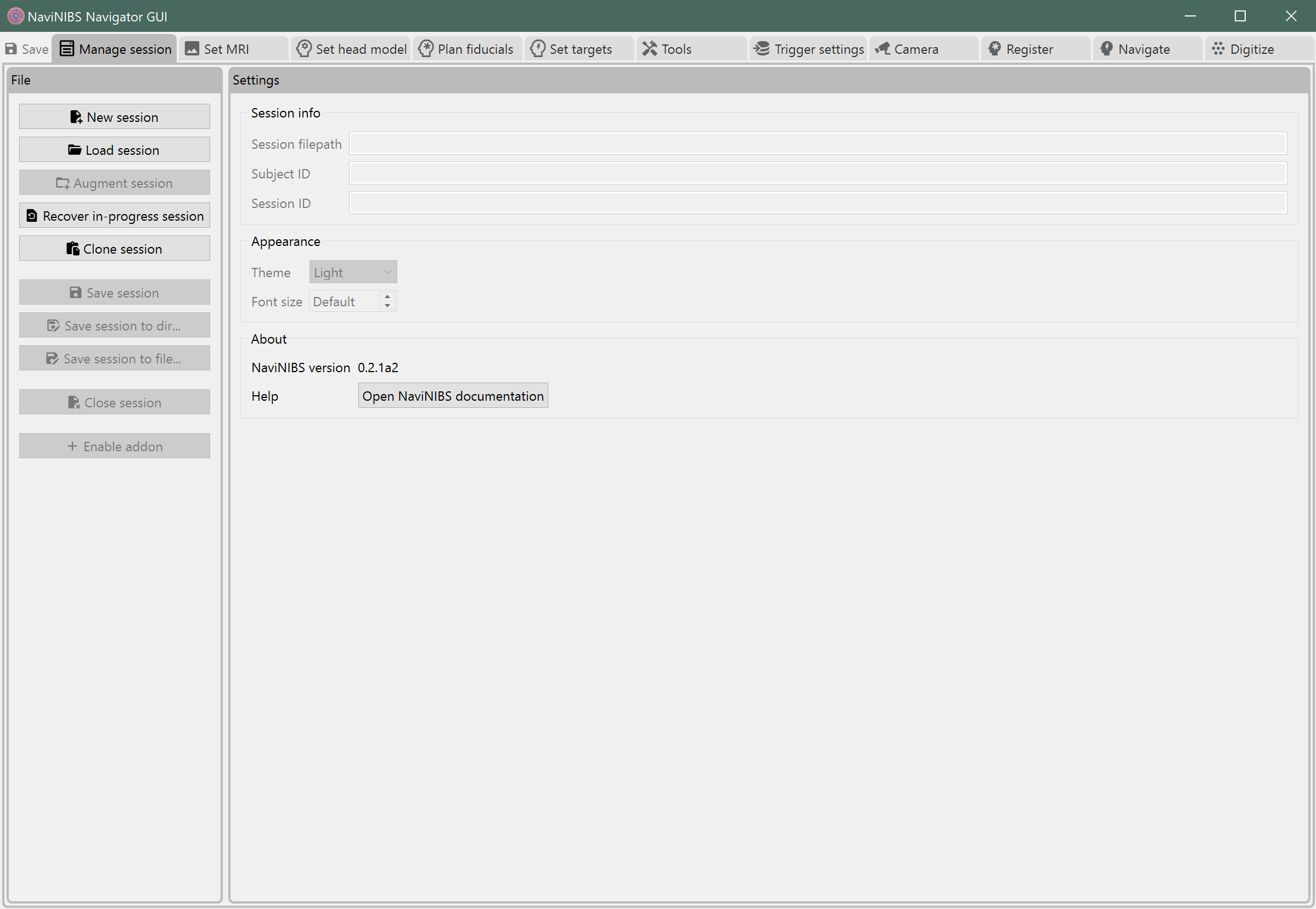Image resolution: width=1316 pixels, height=909 pixels.
Task: Switch to the Set MRI tab
Action: click(x=234, y=49)
